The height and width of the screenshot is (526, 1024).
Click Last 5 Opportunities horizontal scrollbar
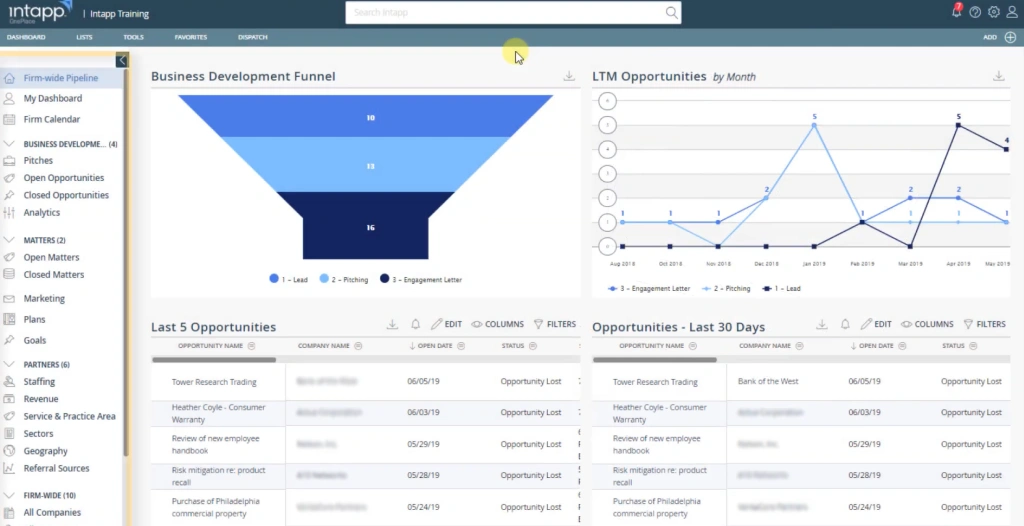[214, 359]
